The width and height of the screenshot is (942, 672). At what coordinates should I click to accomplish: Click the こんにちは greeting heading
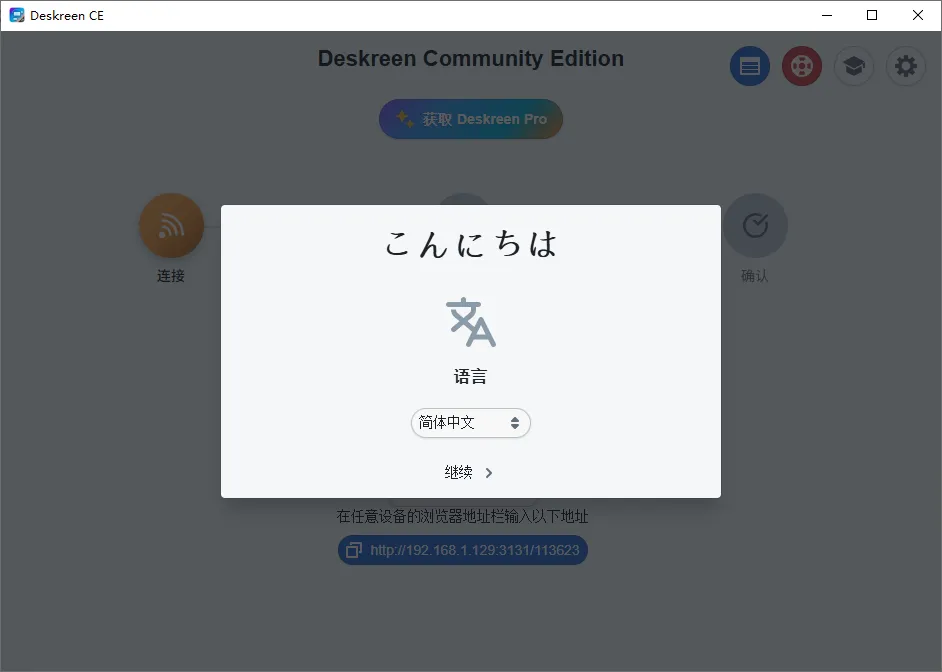pyautogui.click(x=471, y=244)
